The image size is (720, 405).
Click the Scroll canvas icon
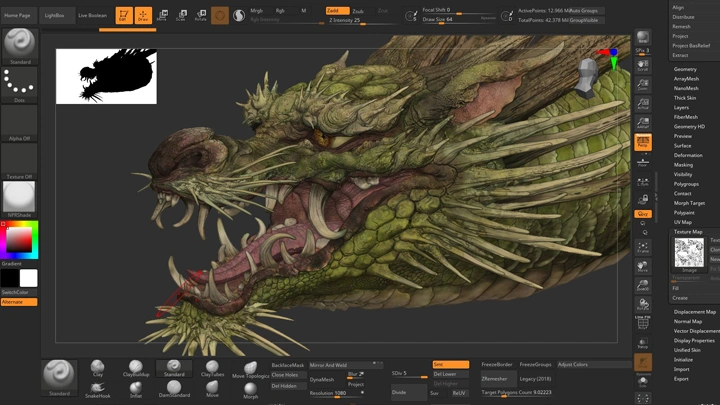pos(643,65)
